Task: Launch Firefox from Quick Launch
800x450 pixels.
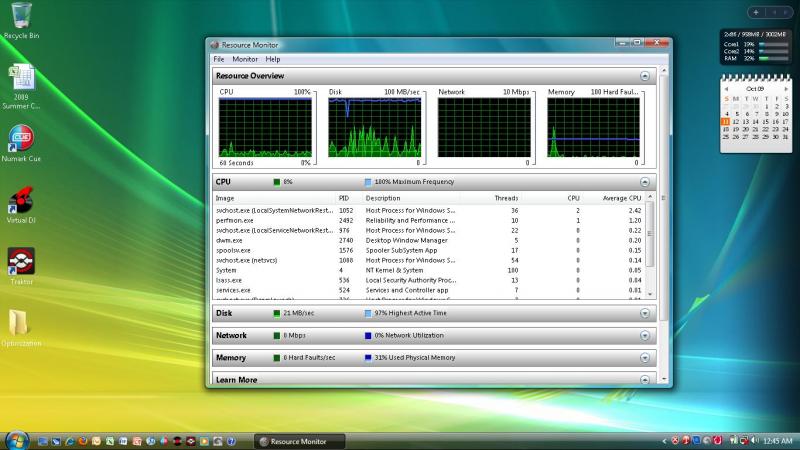Action: tap(83, 441)
